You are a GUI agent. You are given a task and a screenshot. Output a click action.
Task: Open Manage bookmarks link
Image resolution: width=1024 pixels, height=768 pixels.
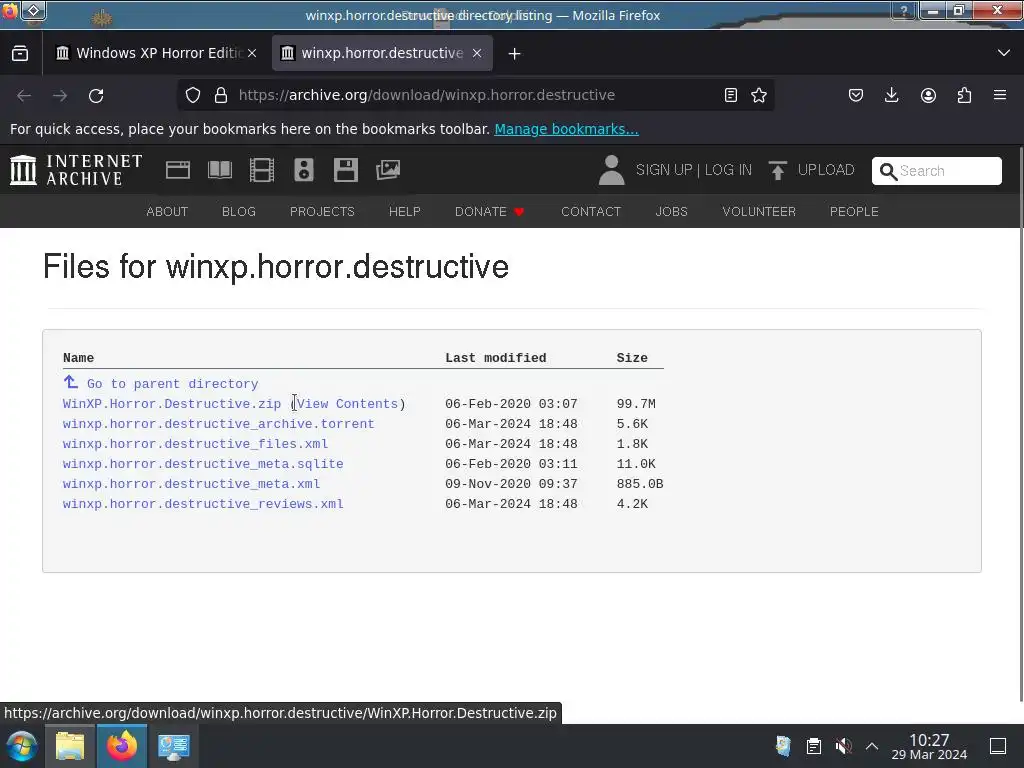coord(566,129)
